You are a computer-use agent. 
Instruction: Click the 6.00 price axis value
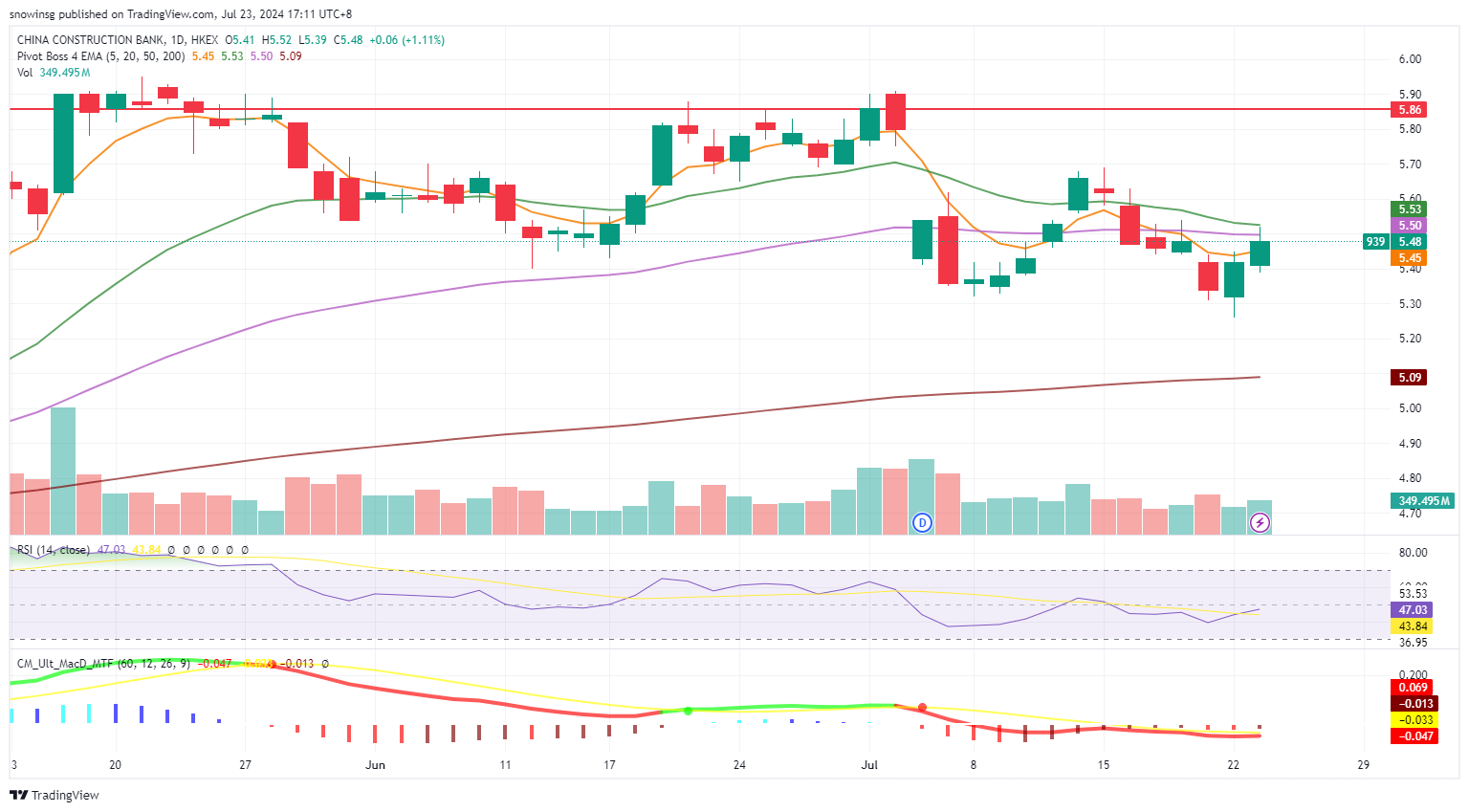tap(1410, 59)
